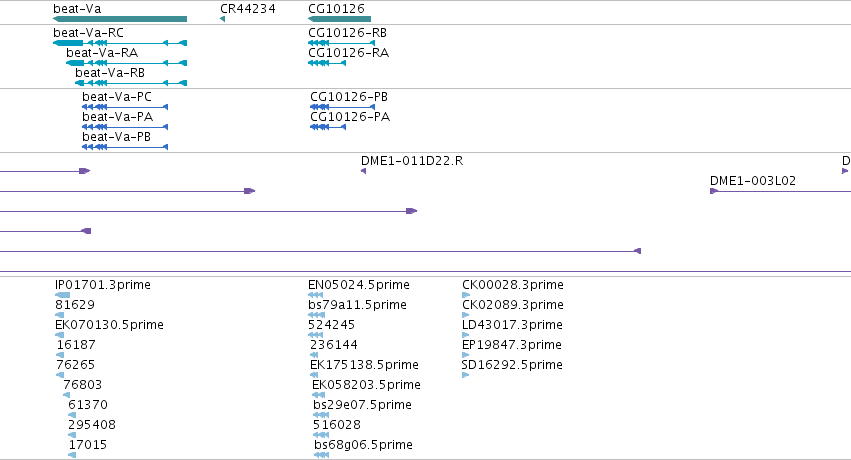Click the DME1-003L02 clone label
Image resolution: width=851 pixels, height=460 pixels.
pyautogui.click(x=753, y=181)
